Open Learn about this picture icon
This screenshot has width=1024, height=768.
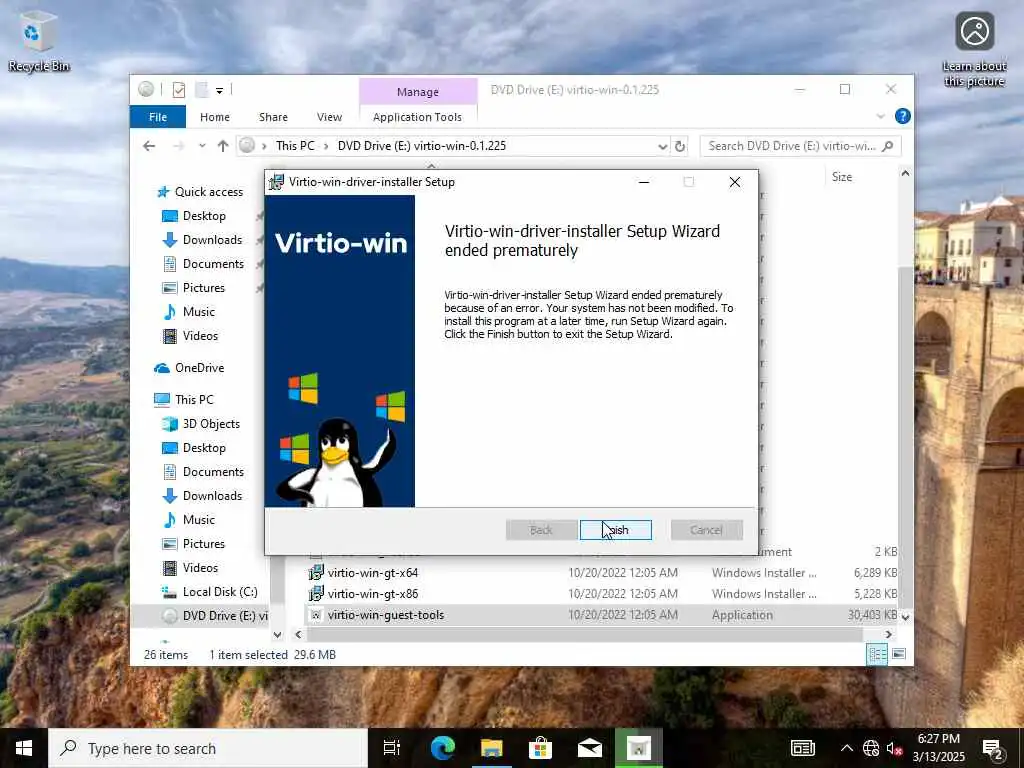[974, 49]
